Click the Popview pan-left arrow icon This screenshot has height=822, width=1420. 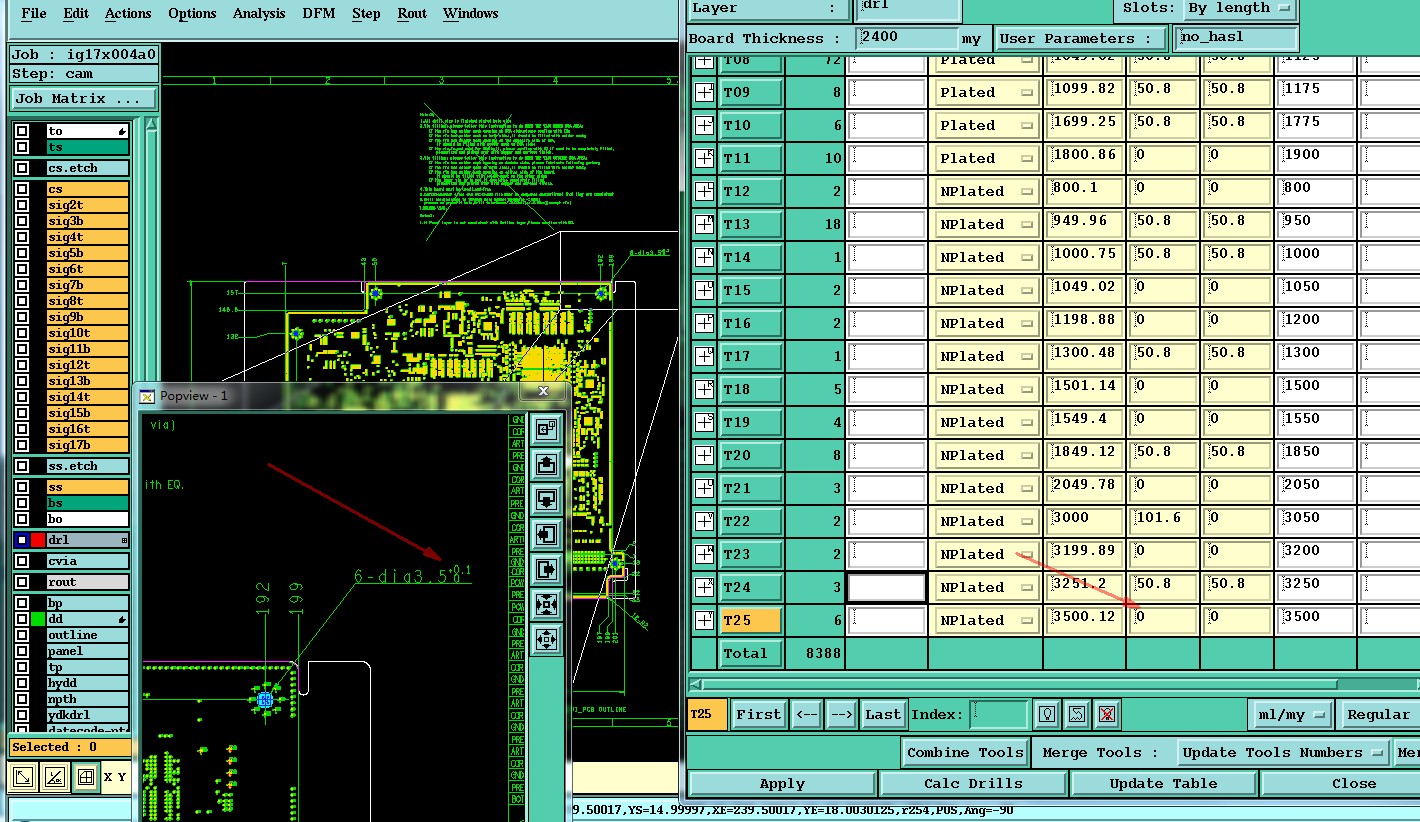pyautogui.click(x=546, y=534)
